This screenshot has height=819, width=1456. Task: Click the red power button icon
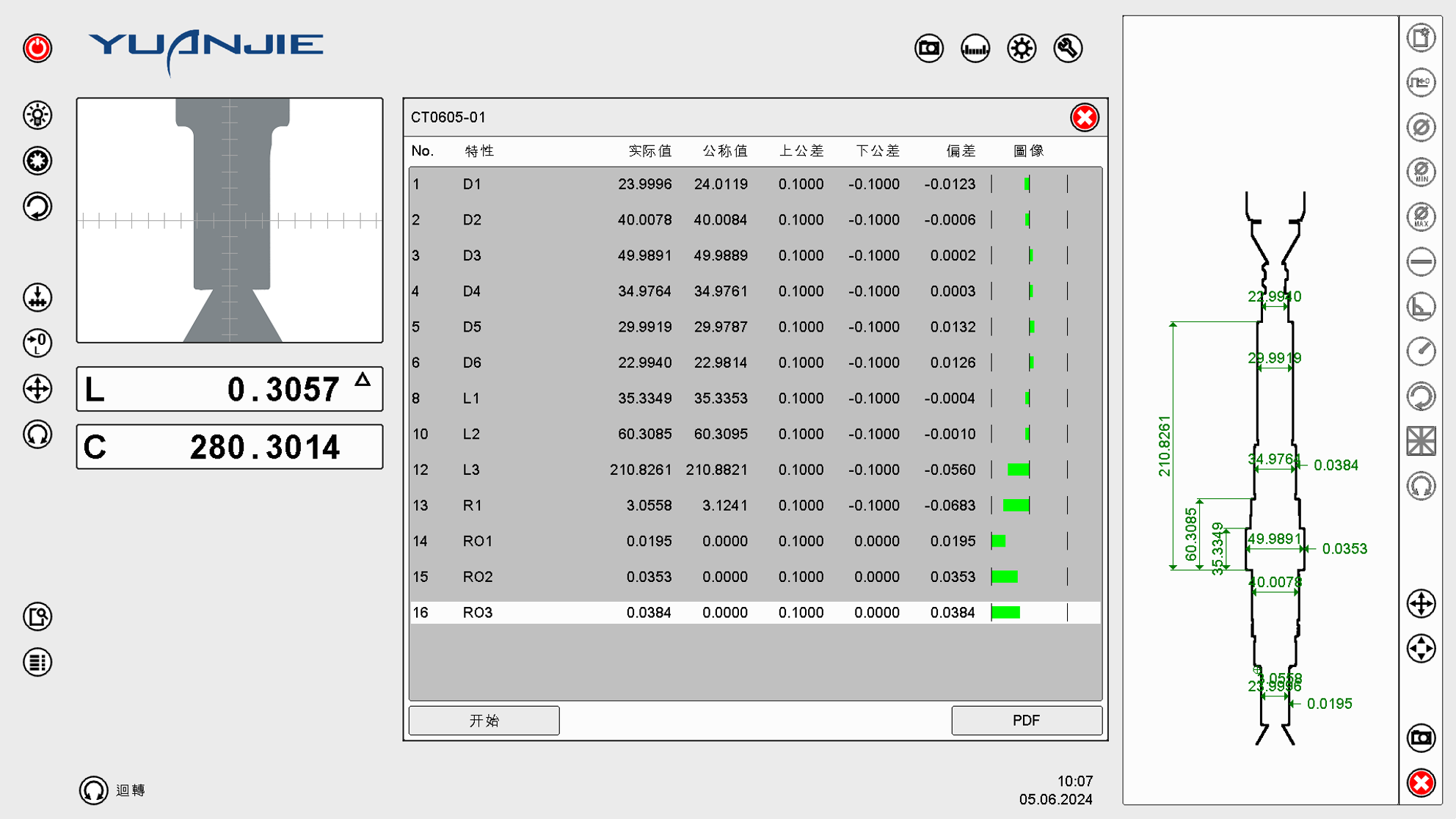pos(37,48)
